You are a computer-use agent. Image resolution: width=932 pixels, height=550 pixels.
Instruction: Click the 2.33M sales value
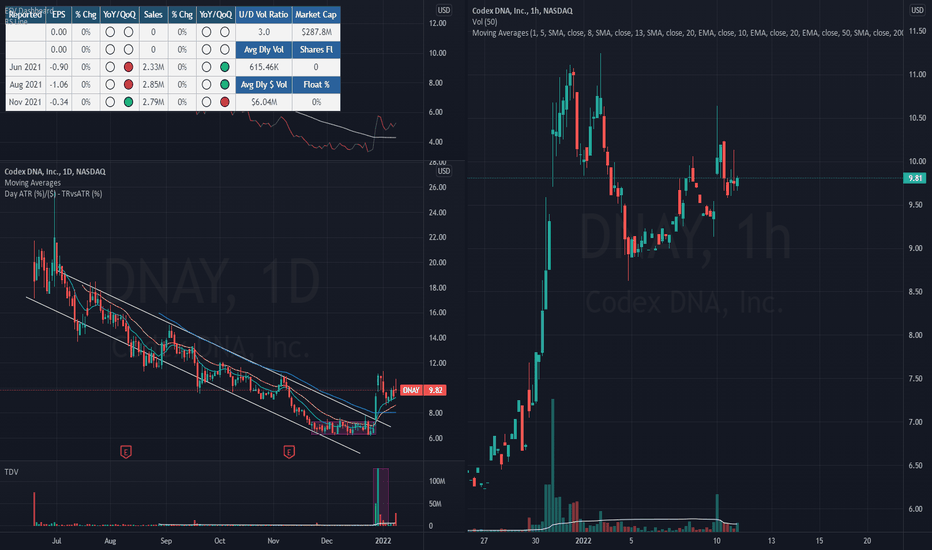153,67
